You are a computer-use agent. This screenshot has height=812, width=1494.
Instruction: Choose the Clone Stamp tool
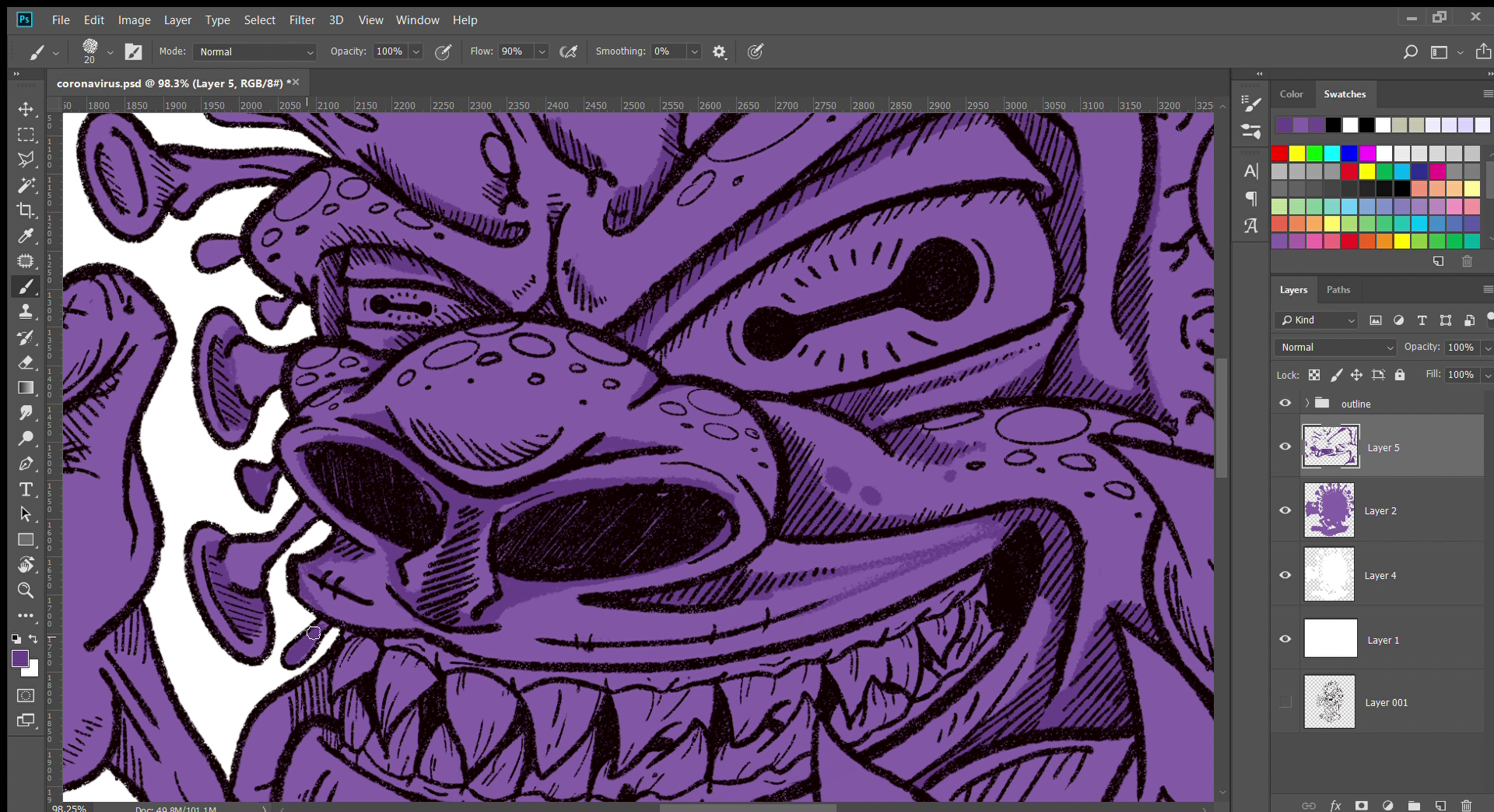coord(26,312)
